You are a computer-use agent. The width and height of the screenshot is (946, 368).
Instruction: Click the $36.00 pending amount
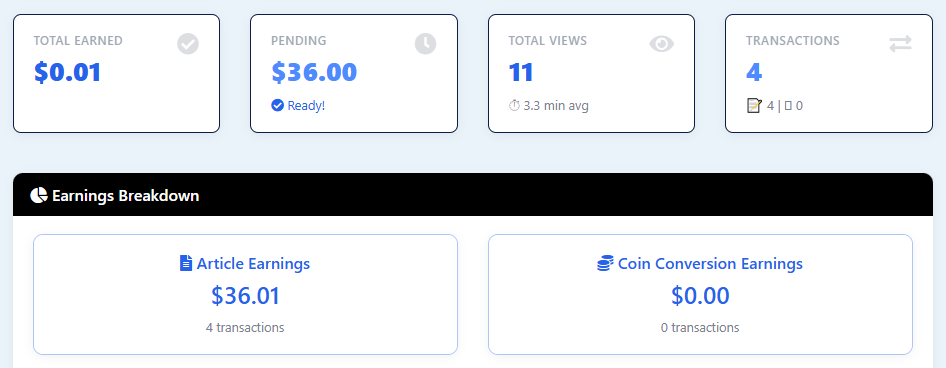click(x=314, y=72)
